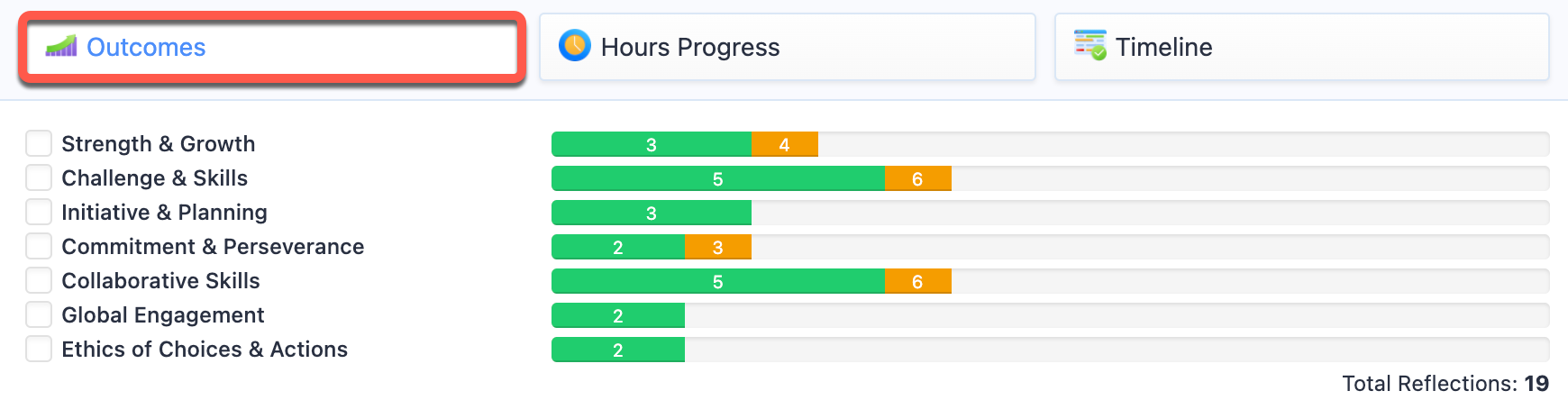Click the Timeline checklist icon
Screen dimensions: 1568x400
point(1089,45)
